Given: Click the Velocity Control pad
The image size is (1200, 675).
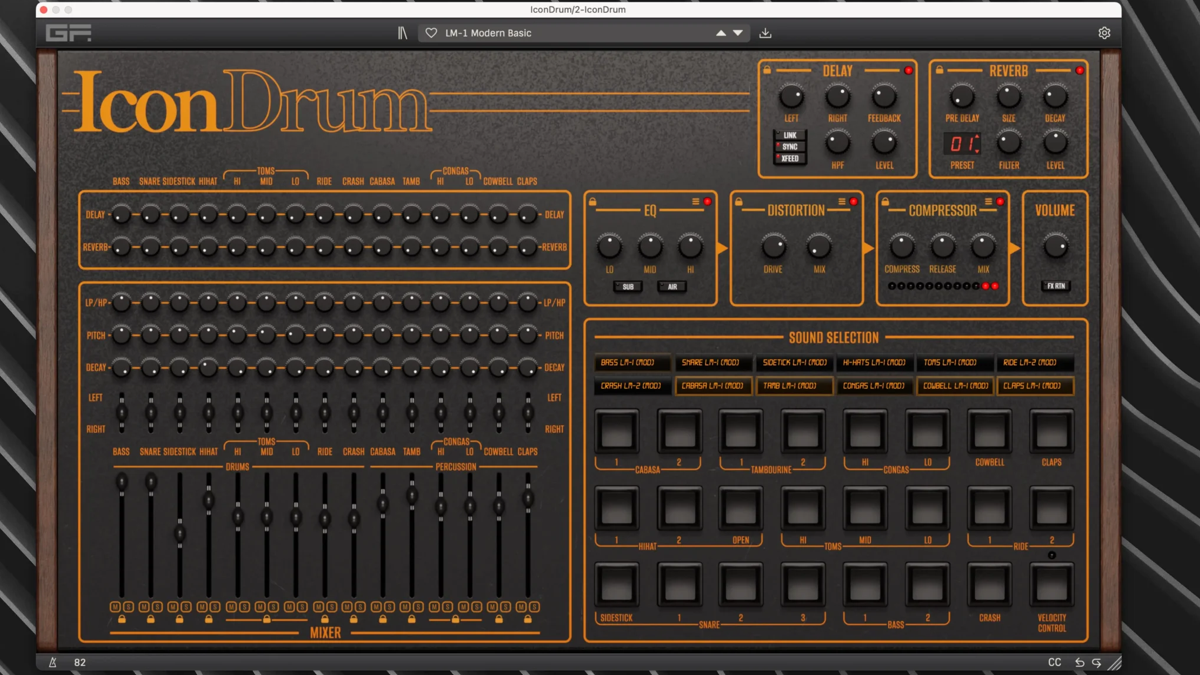Looking at the screenshot, I should 1052,585.
